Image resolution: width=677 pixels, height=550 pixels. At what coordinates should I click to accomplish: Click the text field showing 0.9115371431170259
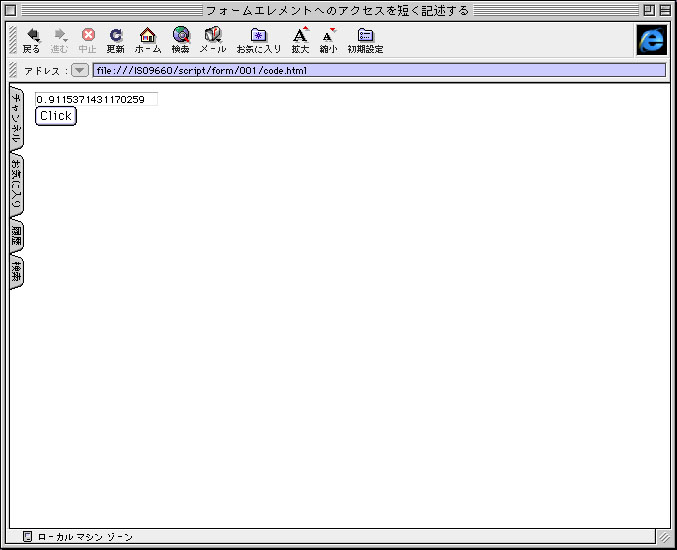coord(96,99)
